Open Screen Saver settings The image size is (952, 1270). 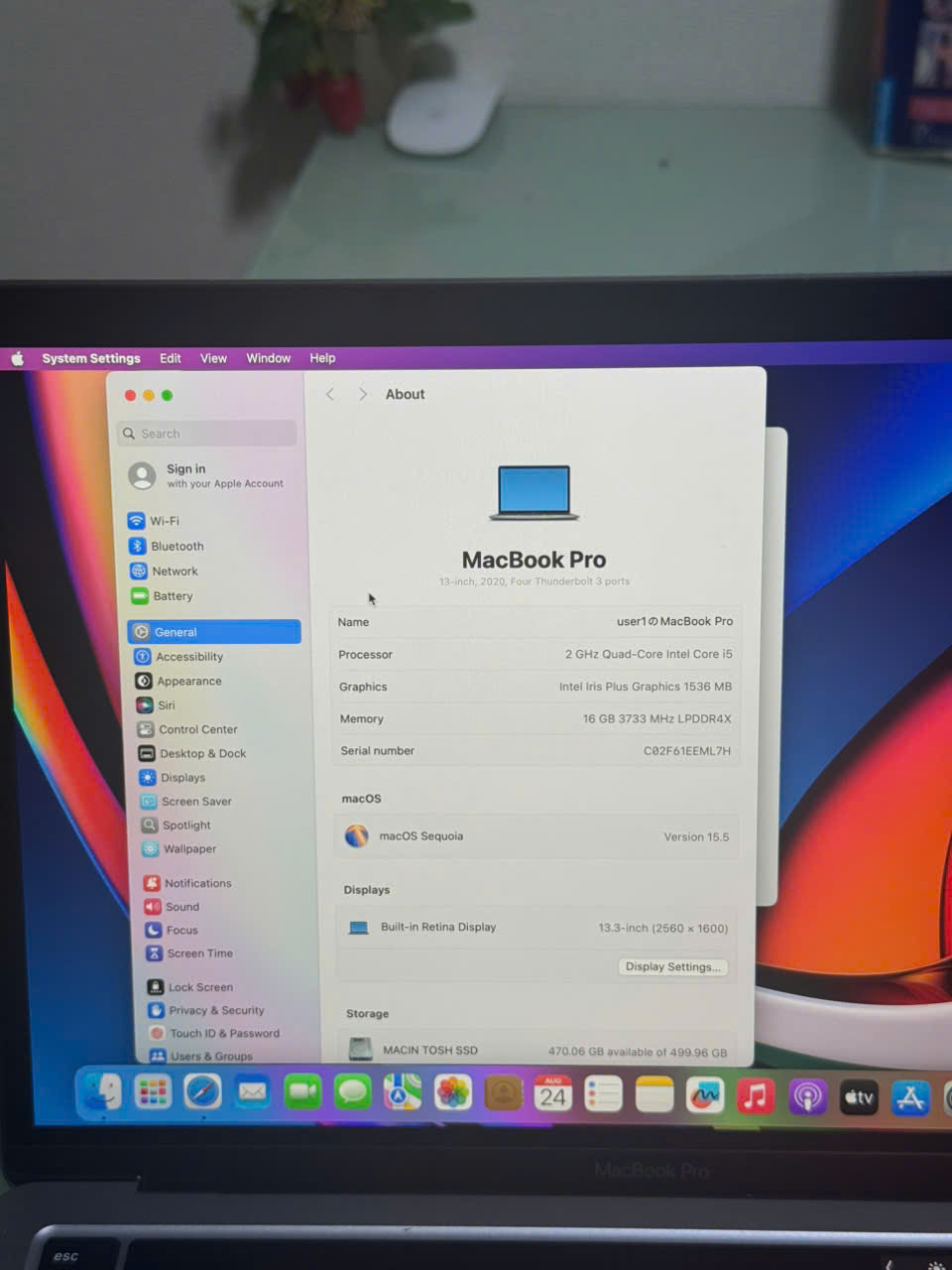[186, 801]
